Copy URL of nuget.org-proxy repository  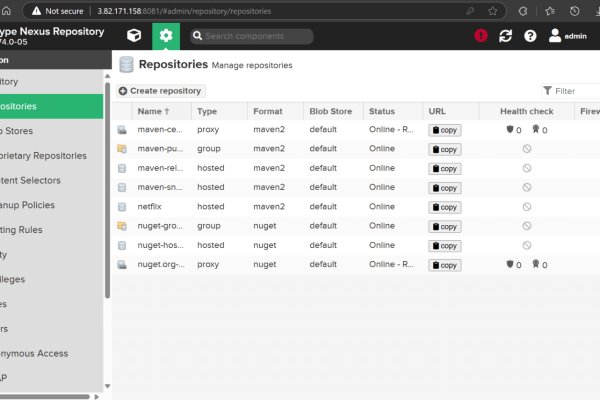pos(445,265)
